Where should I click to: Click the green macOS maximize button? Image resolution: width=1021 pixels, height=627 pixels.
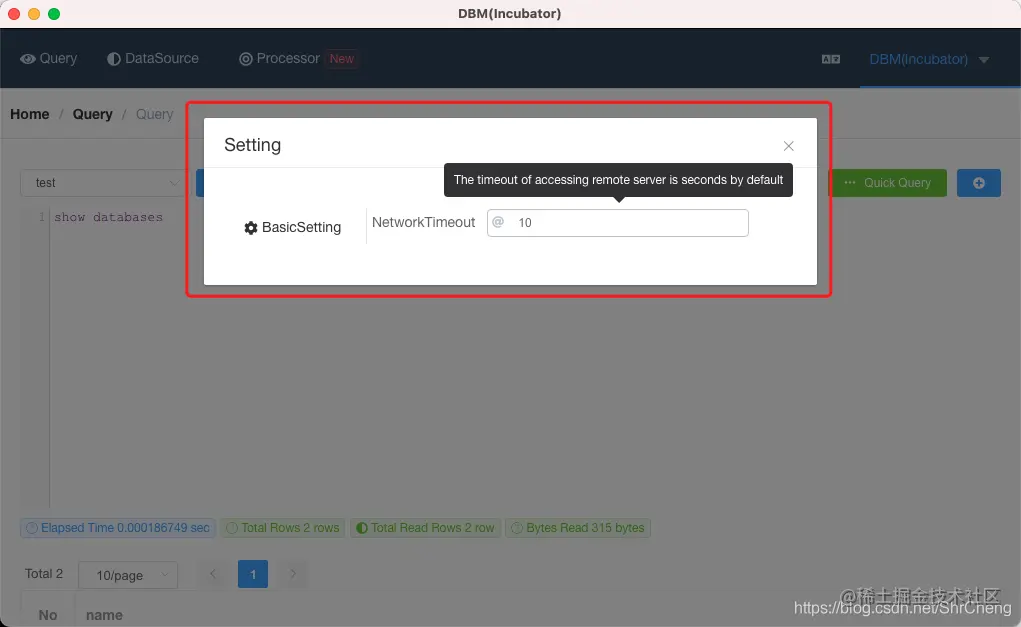click(54, 14)
